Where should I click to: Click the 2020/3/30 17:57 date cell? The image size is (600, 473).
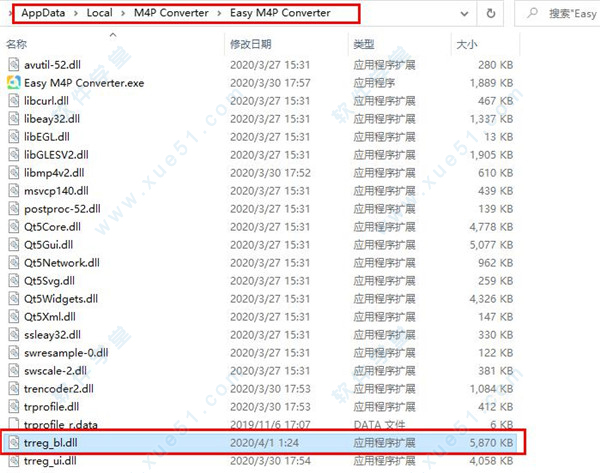[x=270, y=82]
